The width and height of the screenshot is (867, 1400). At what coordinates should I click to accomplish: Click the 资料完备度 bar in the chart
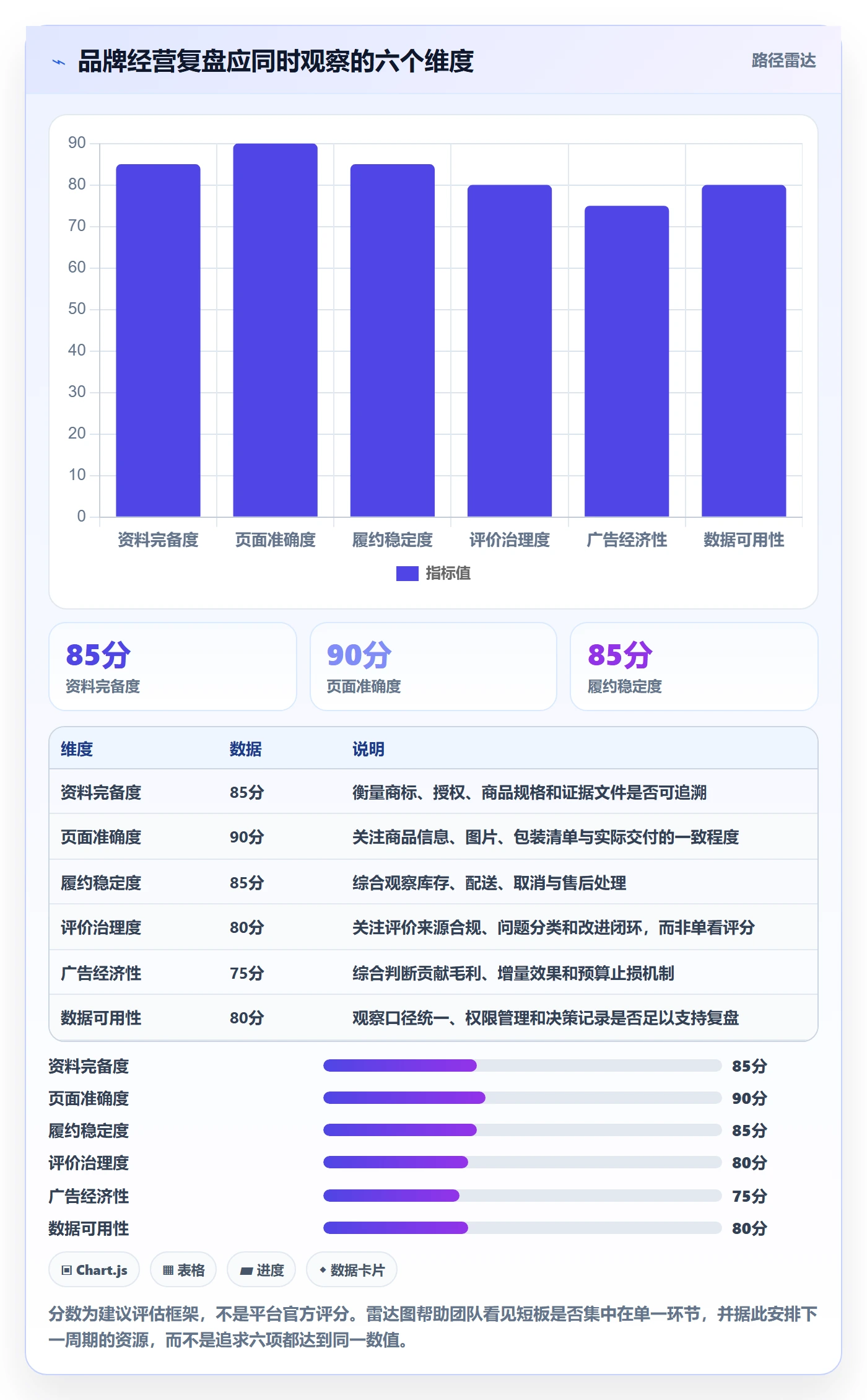click(158, 340)
